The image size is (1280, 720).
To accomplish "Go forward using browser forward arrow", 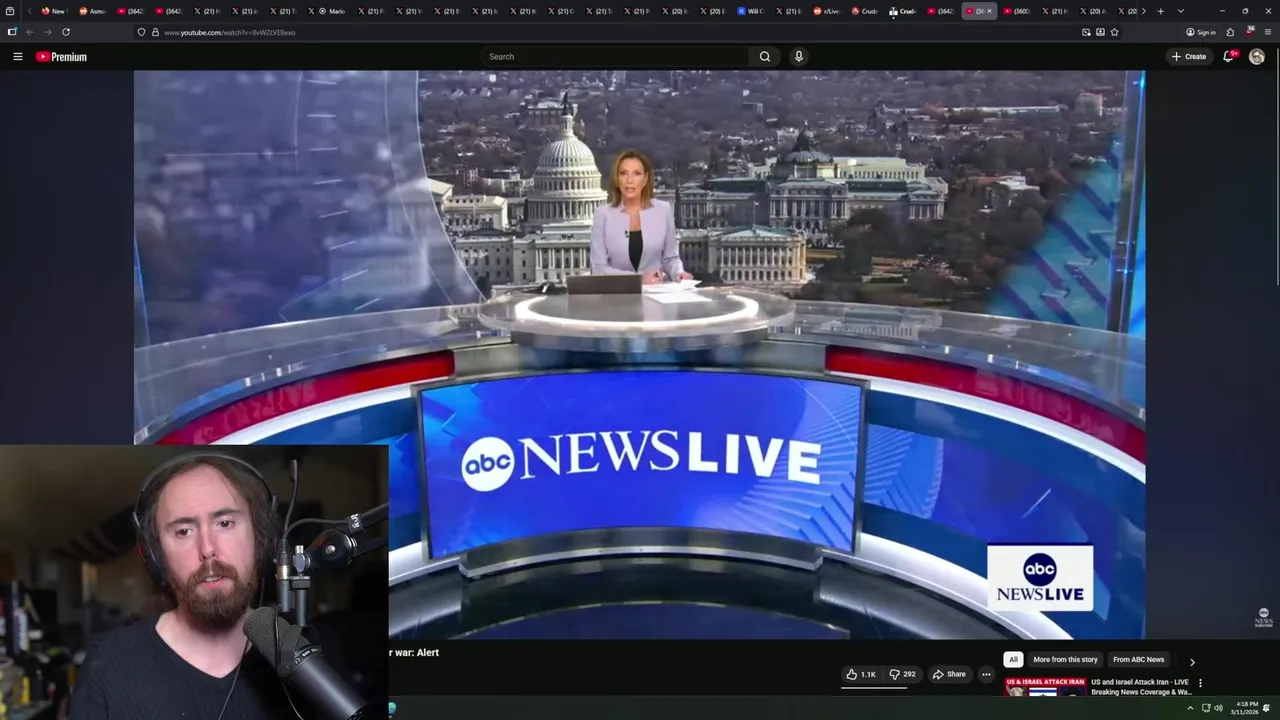I will point(47,32).
